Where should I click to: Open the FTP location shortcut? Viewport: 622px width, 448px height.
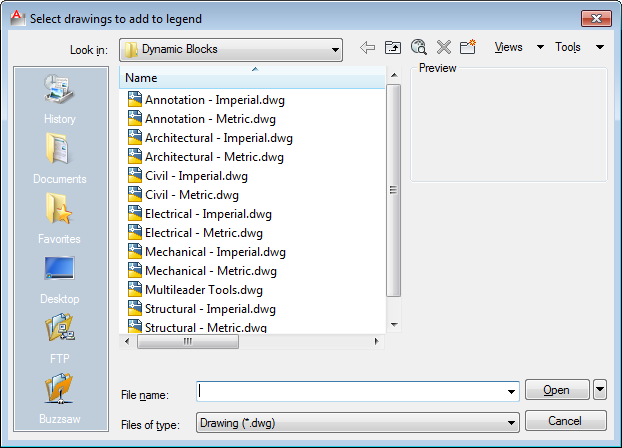[60, 339]
